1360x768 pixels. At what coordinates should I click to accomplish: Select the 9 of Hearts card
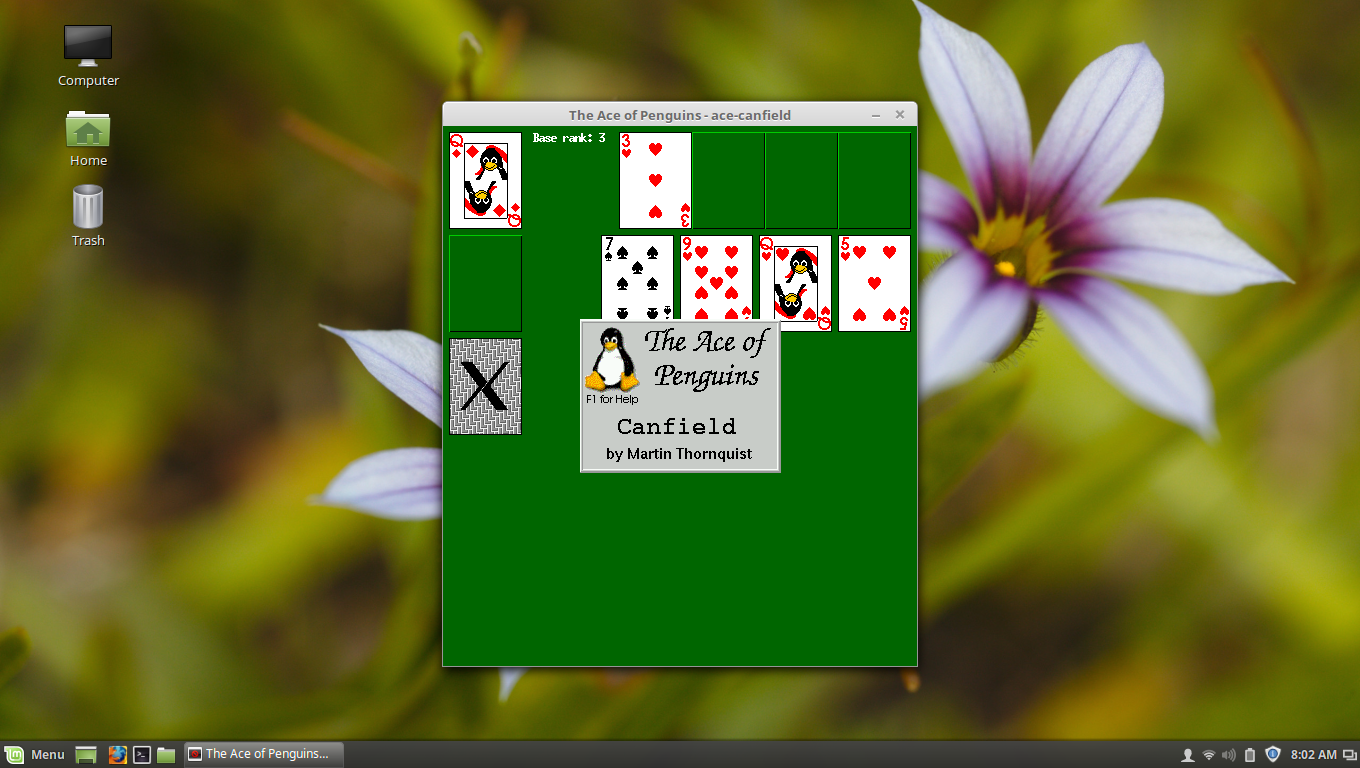(716, 278)
